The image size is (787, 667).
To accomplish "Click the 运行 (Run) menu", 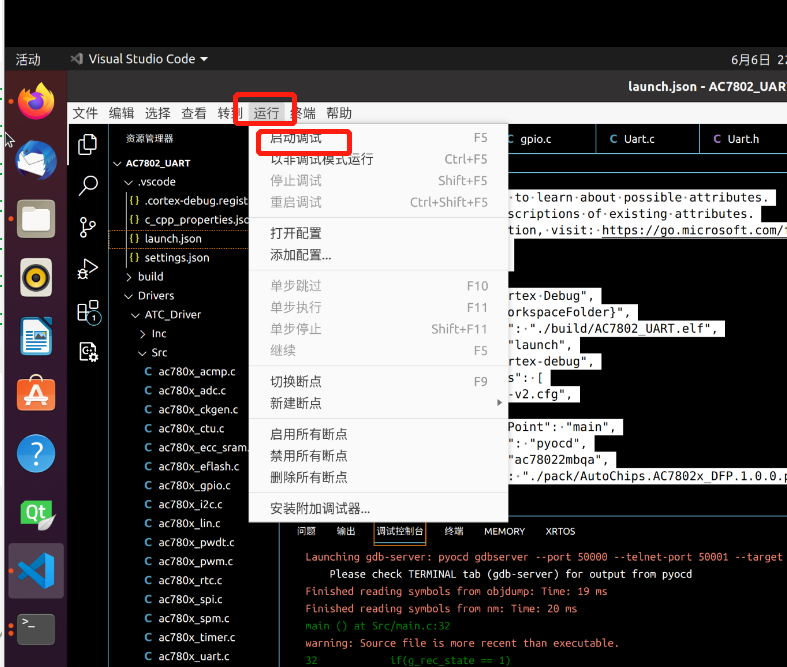I will pos(266,113).
